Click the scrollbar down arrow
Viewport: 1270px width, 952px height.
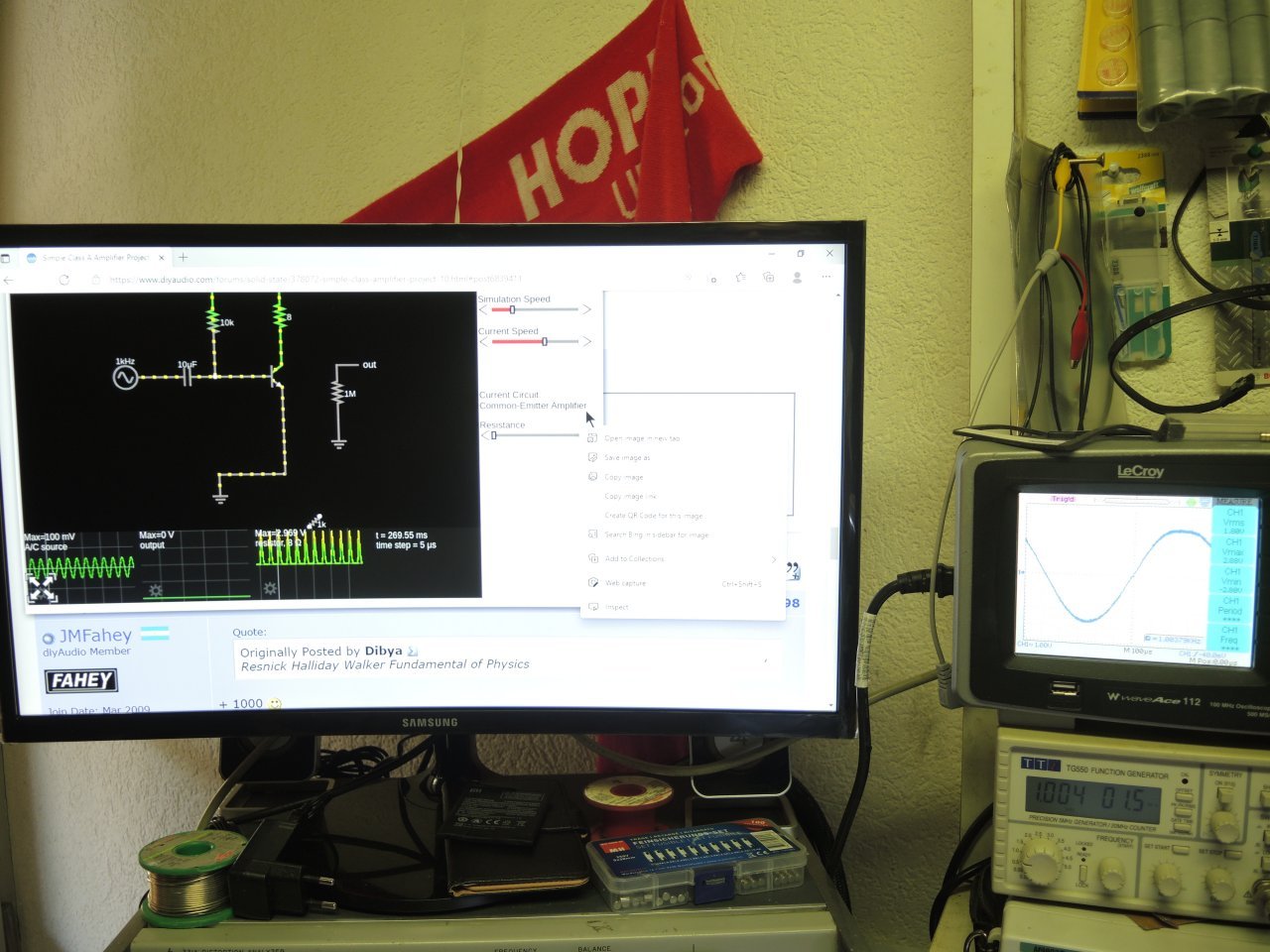[x=832, y=703]
